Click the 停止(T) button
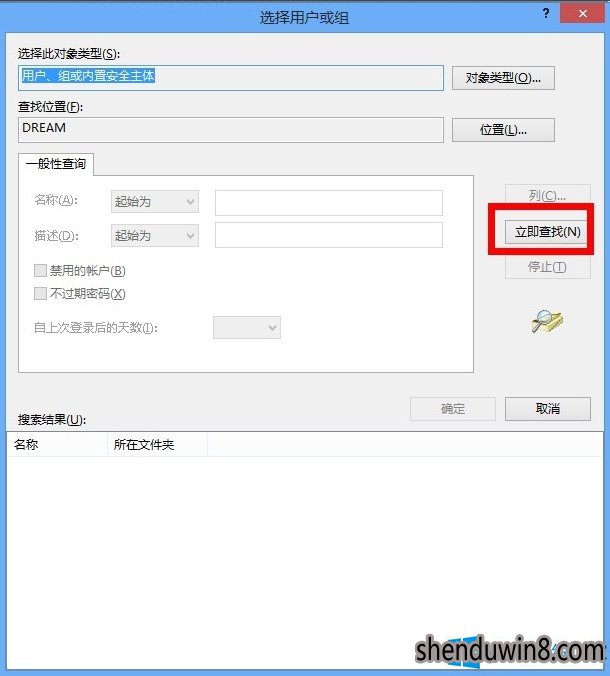 click(x=547, y=267)
